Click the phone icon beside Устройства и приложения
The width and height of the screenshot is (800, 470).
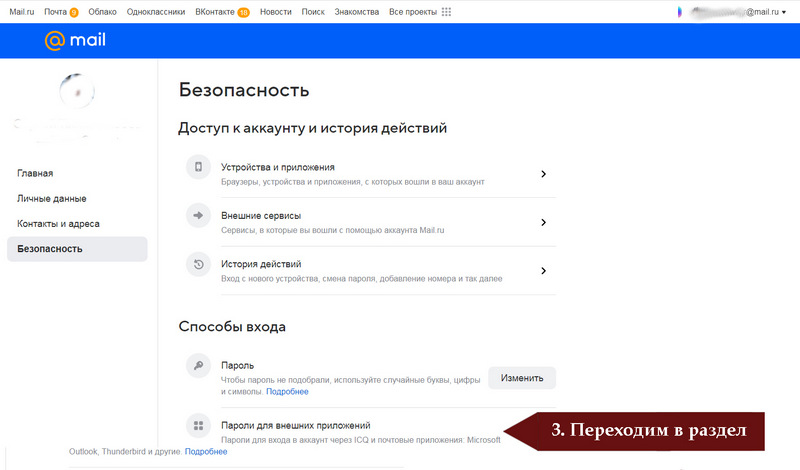coord(199,168)
